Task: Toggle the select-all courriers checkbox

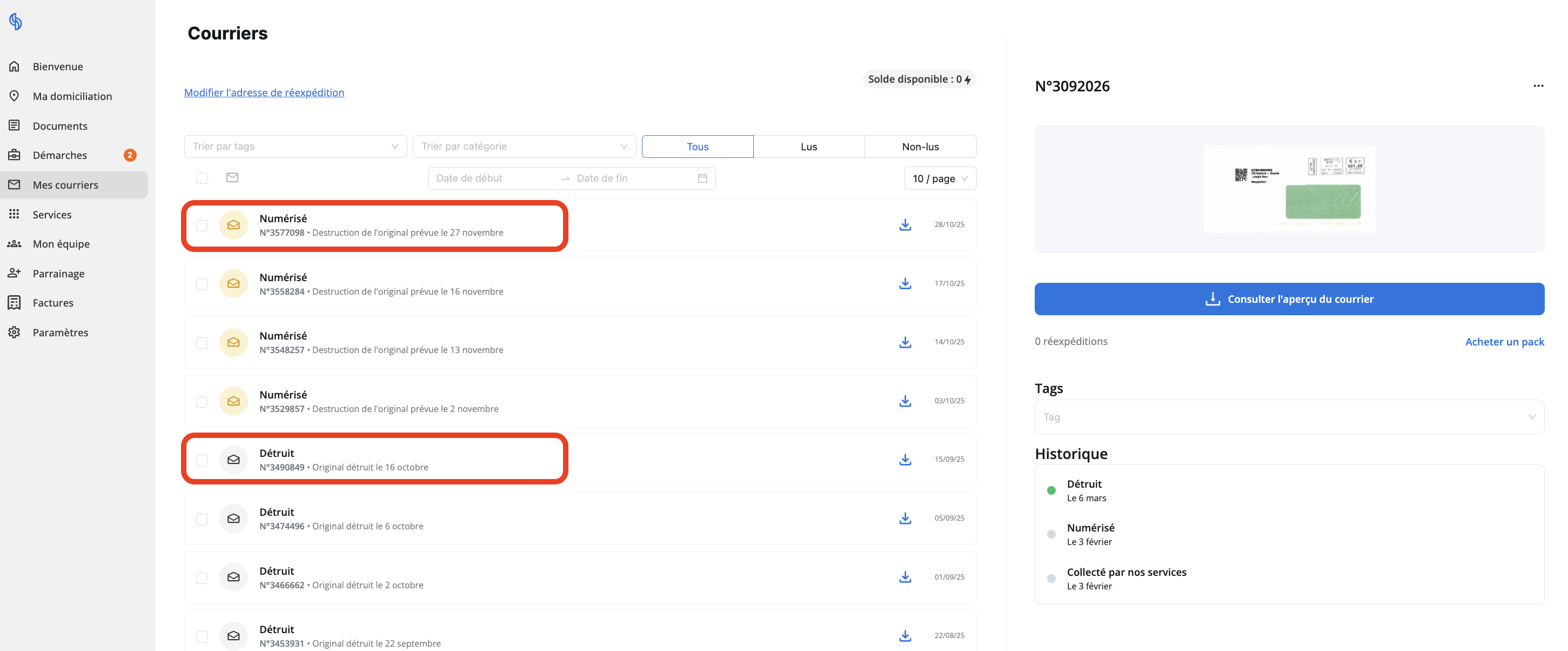Action: click(x=202, y=178)
